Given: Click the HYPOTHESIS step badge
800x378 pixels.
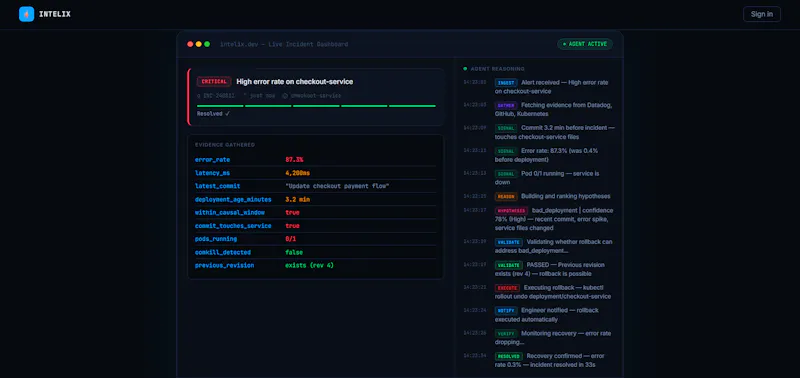Looking at the screenshot, I should (x=511, y=211).
